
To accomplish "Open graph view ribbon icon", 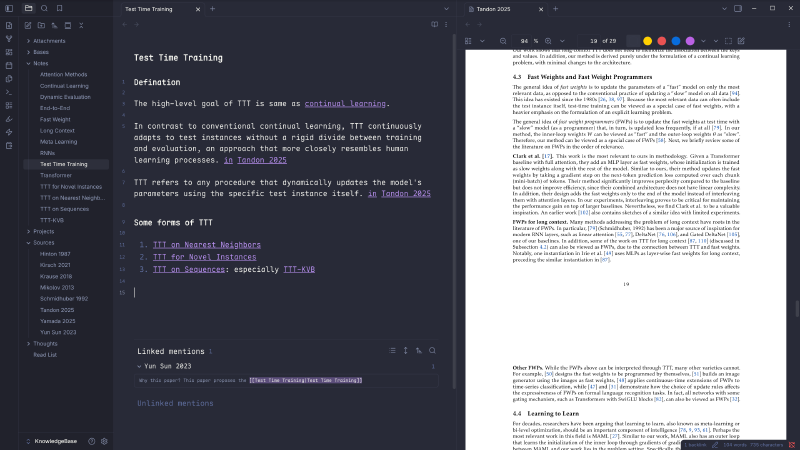I will click(9, 39).
